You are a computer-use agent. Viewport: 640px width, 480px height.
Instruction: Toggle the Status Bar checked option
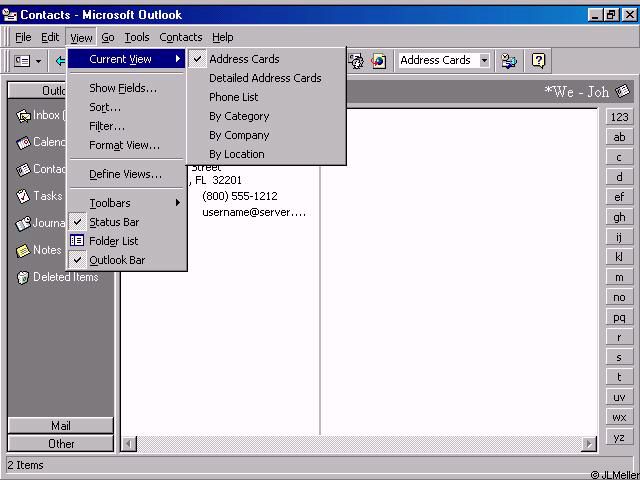(x=127, y=222)
